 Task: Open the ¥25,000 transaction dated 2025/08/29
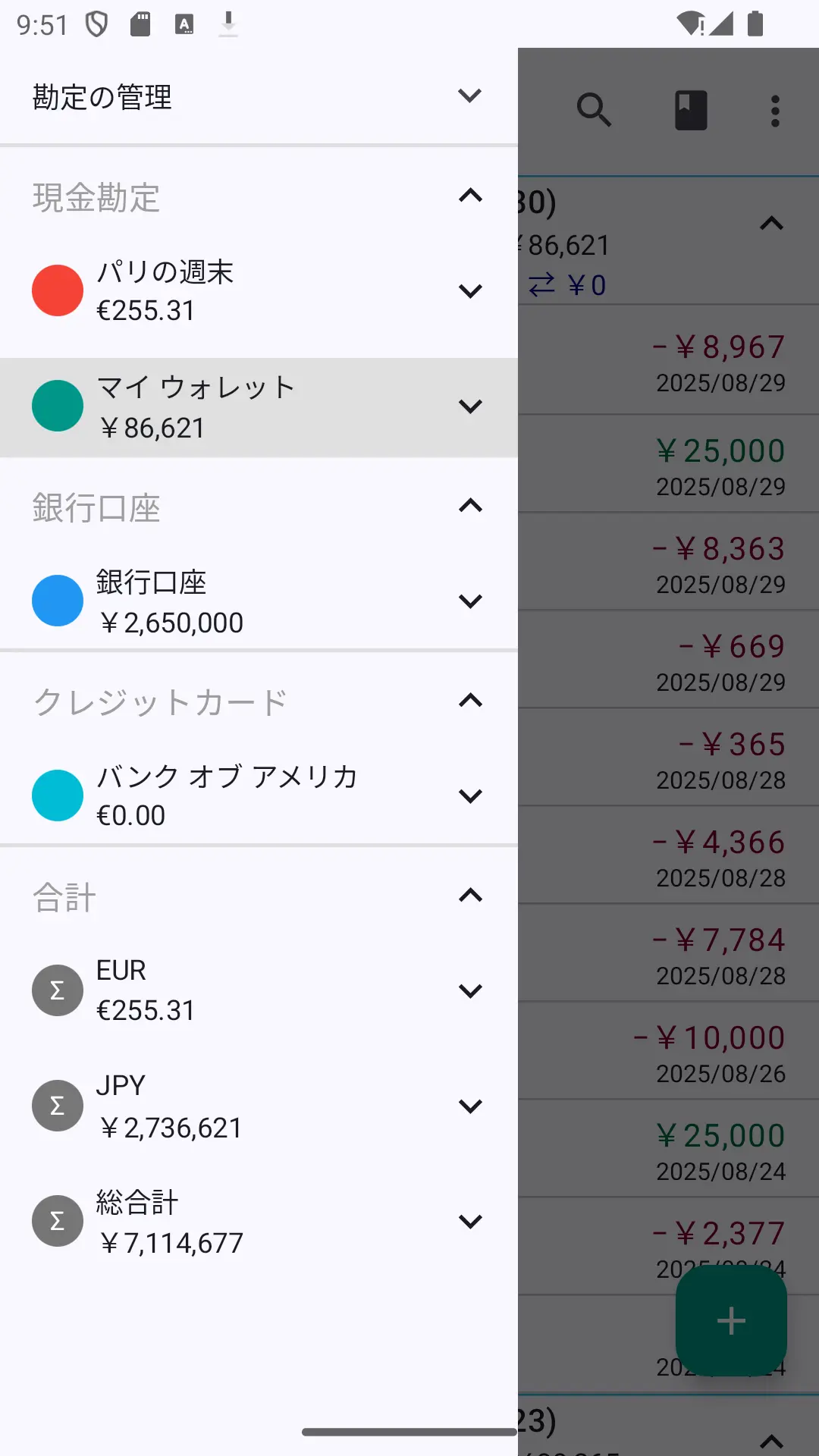pos(668,463)
